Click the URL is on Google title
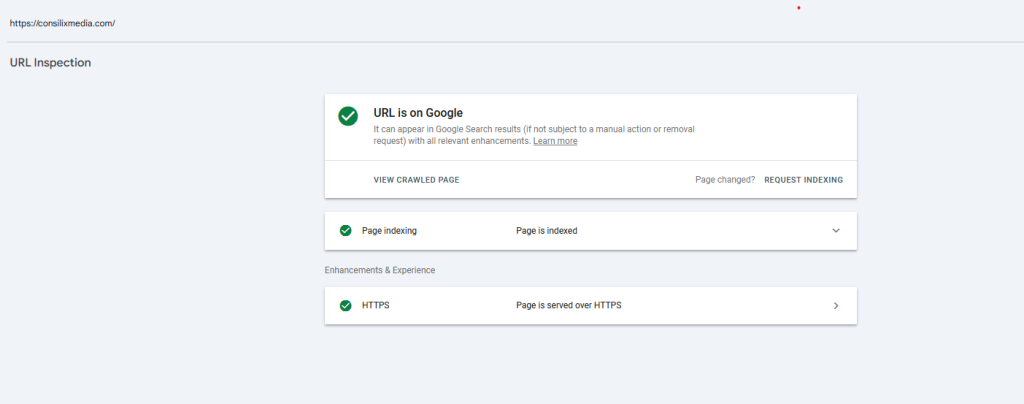This screenshot has width=1024, height=404. [418, 113]
